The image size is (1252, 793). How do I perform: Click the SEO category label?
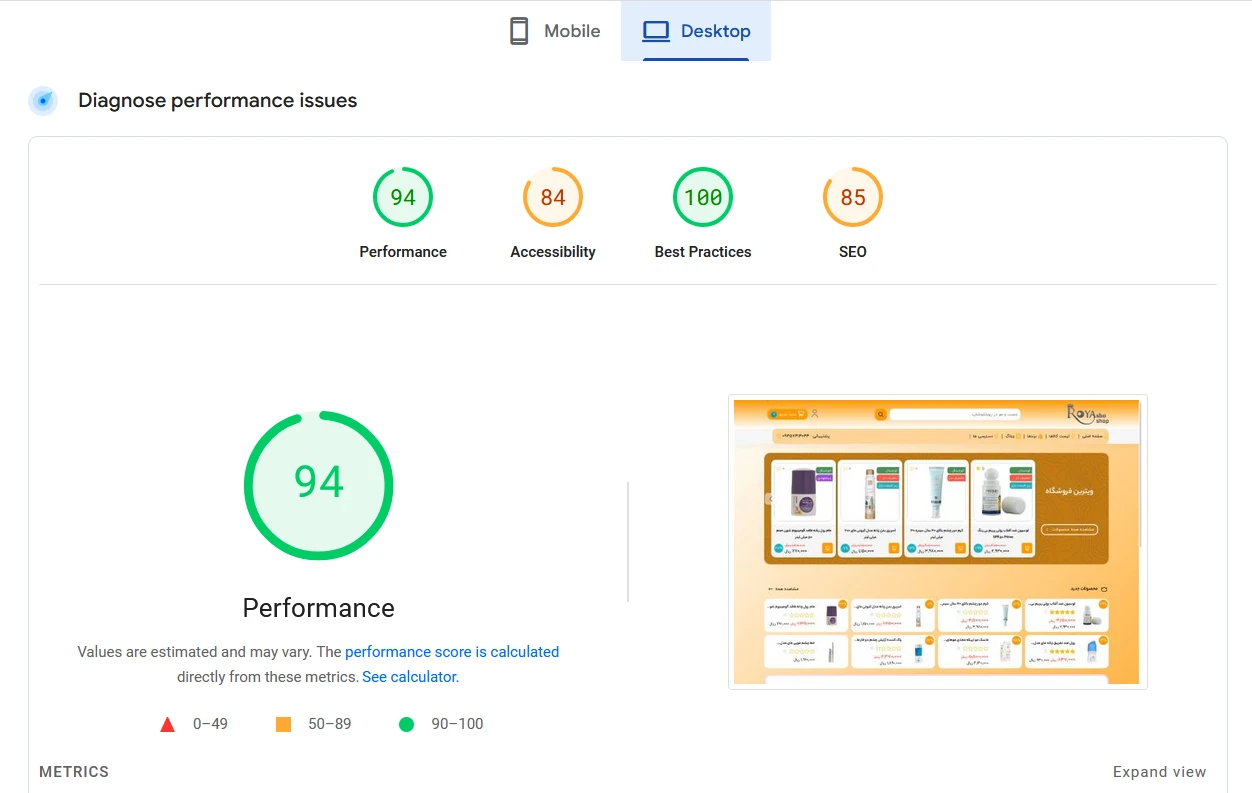pos(853,252)
